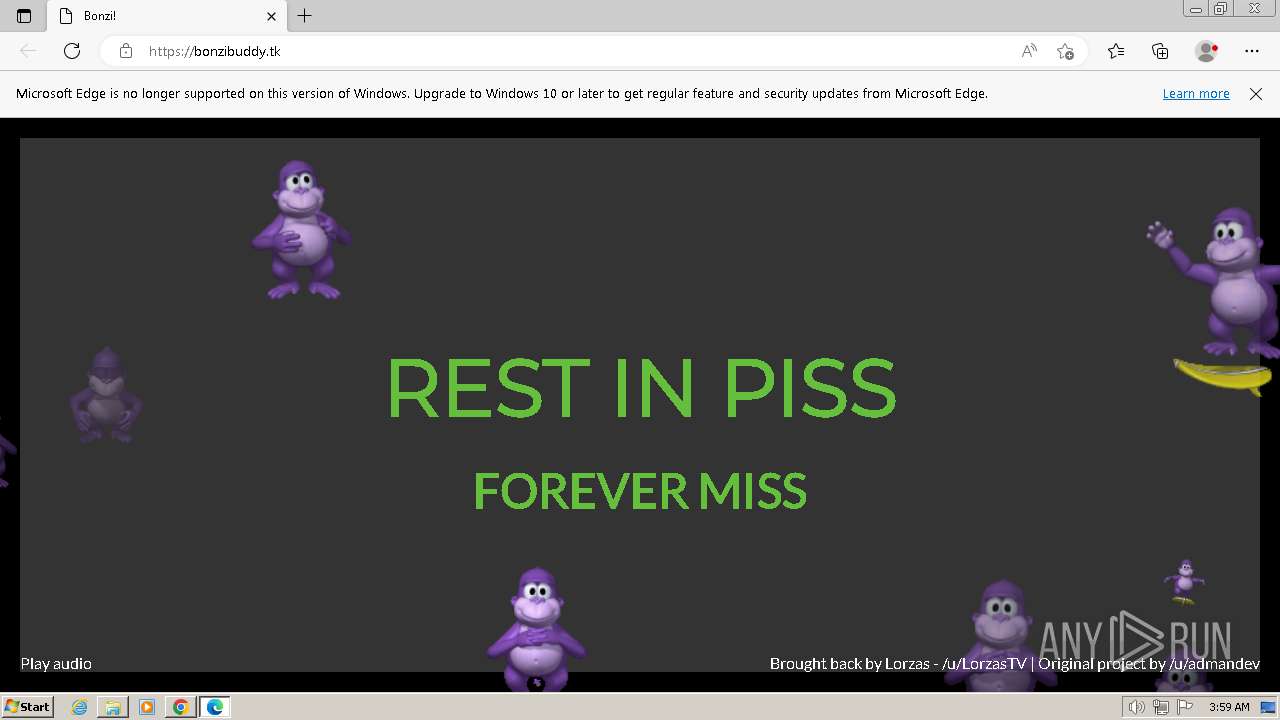Viewport: 1280px width, 720px height.
Task: Add this page to favorites
Action: (x=1065, y=51)
